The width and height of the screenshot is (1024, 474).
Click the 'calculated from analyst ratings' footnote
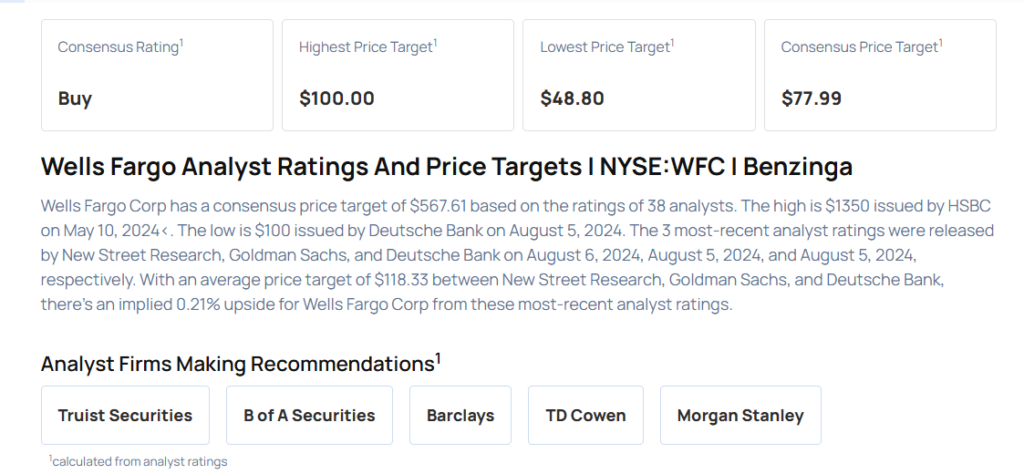coord(140,461)
